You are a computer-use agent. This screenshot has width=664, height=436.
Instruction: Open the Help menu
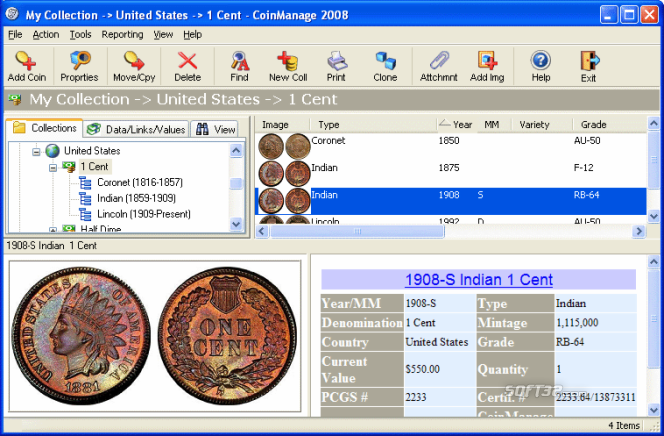[x=192, y=35]
